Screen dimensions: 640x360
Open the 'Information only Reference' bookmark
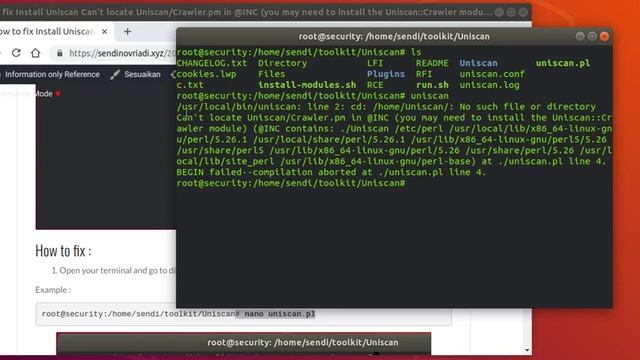point(52,74)
